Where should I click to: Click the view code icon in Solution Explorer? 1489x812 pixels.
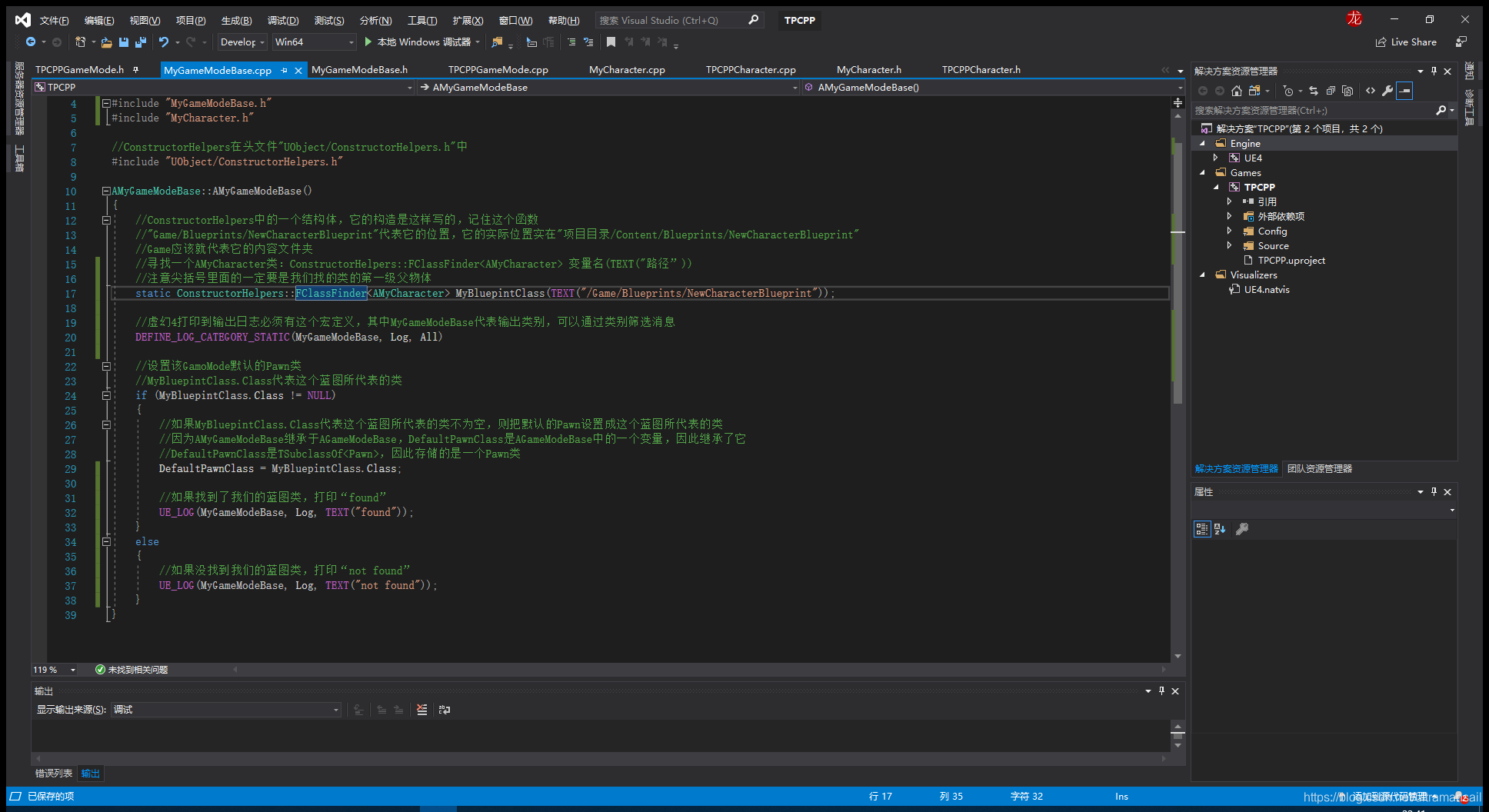1371,91
